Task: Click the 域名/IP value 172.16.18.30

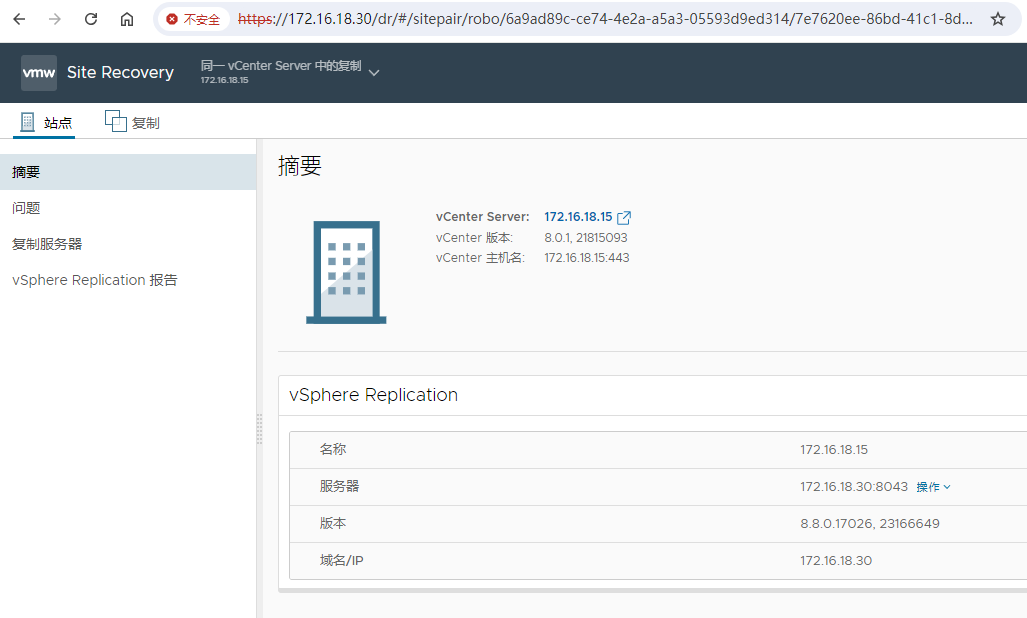Action: [x=836, y=561]
